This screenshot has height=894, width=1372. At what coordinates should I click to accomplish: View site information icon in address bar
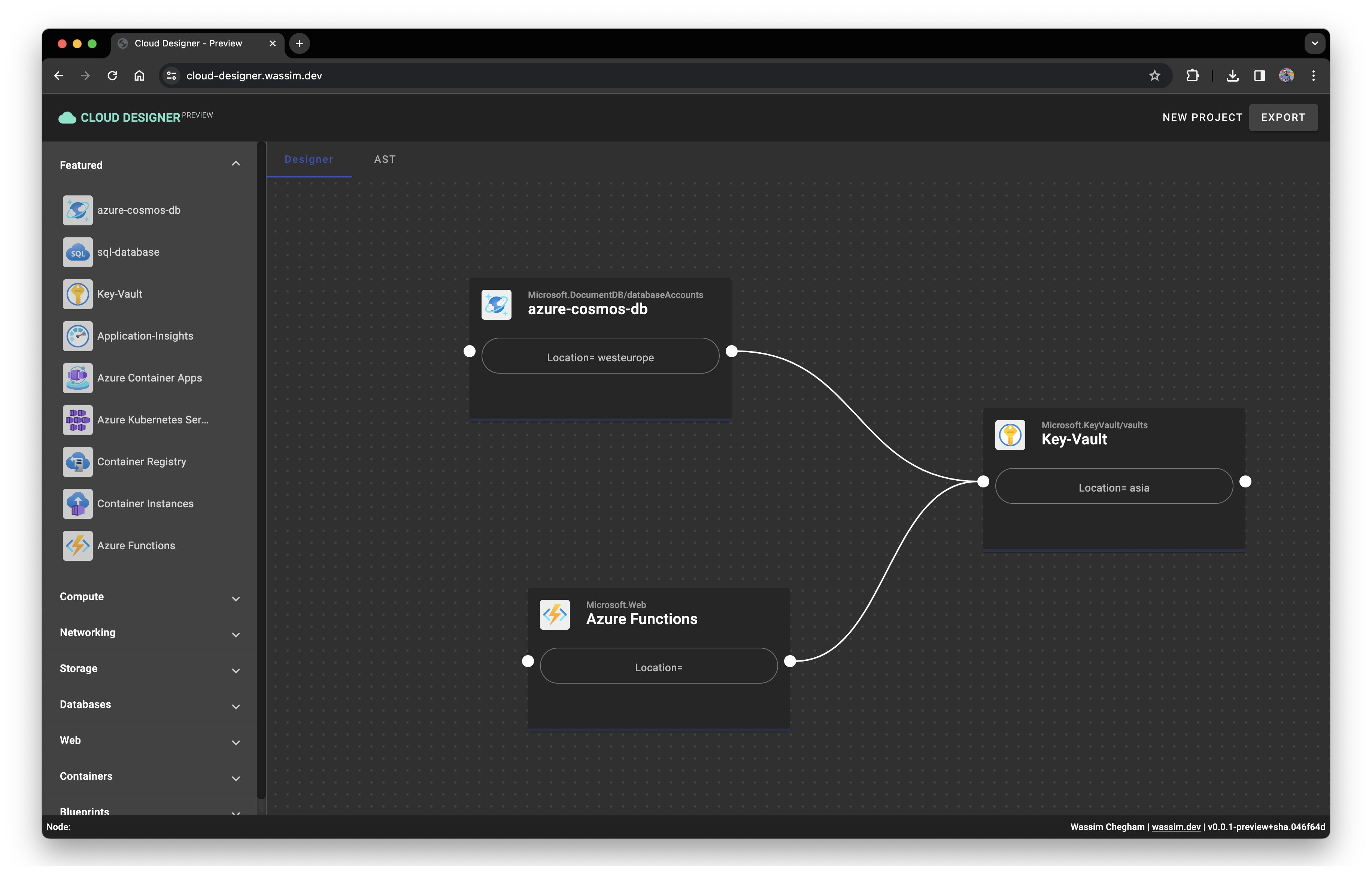171,76
